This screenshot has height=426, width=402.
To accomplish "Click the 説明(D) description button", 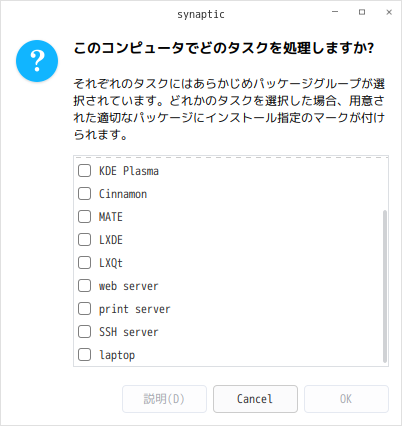I will [x=164, y=399].
